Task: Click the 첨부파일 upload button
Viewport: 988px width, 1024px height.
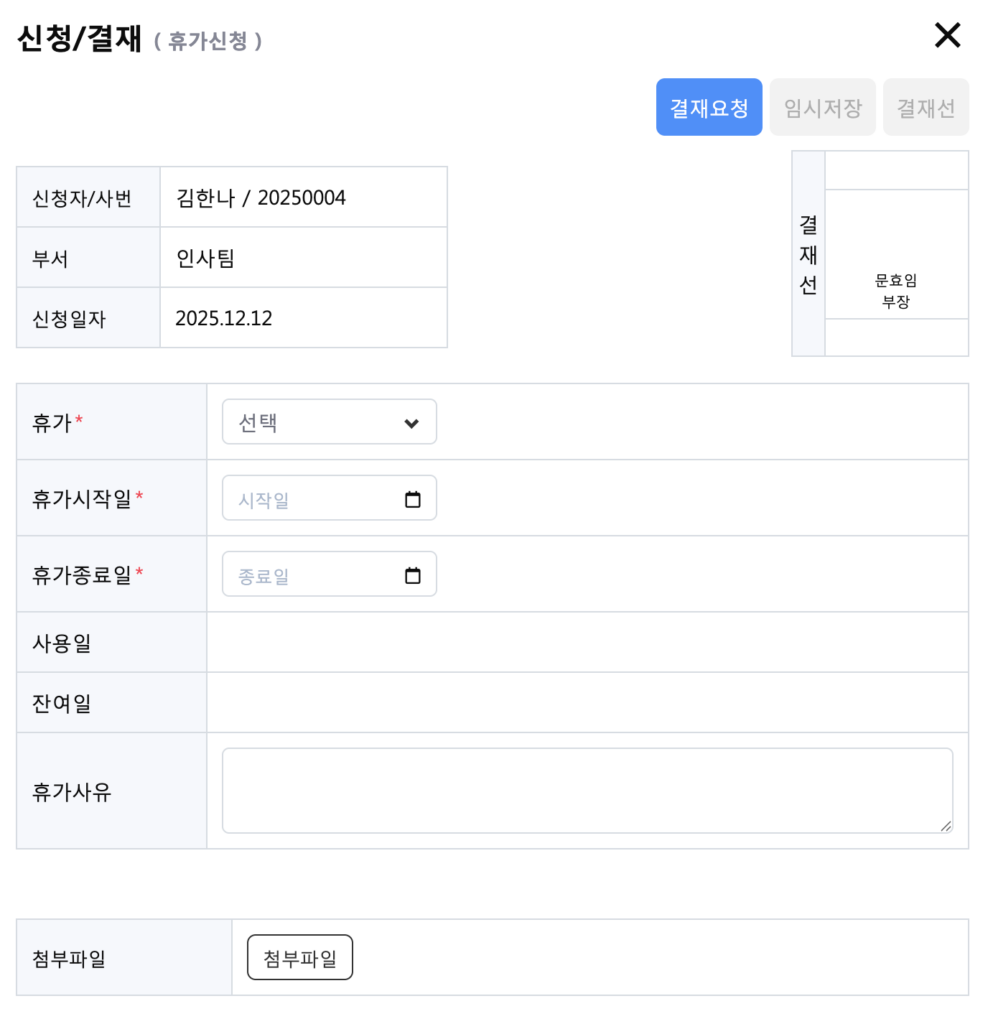Action: 300,958
